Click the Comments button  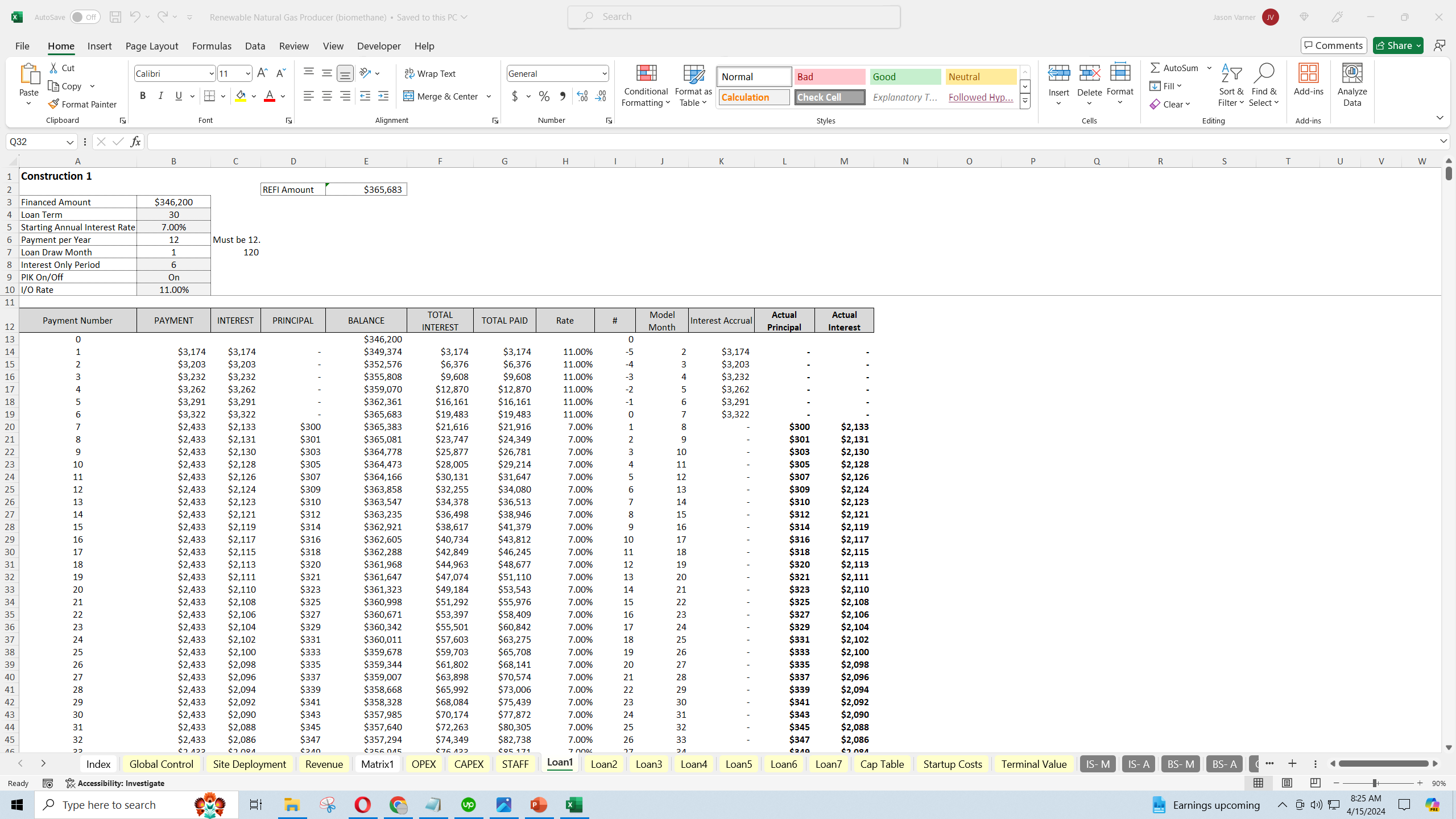coord(1334,45)
